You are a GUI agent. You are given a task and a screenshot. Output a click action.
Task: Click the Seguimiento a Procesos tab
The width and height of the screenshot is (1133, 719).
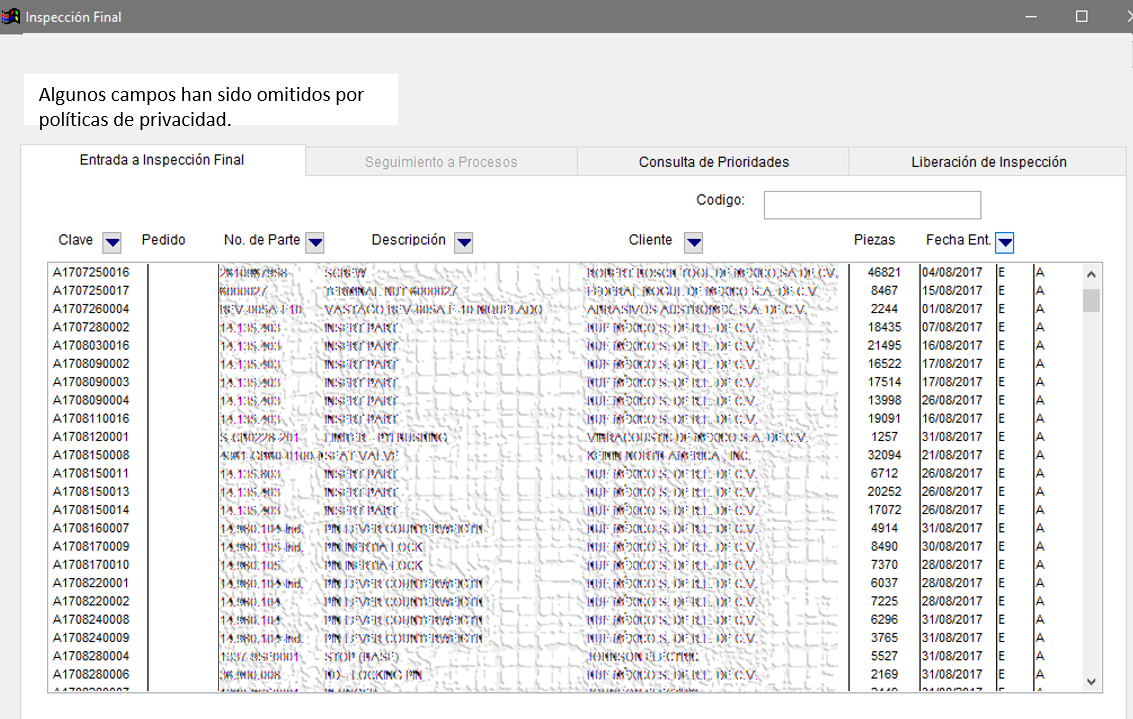440,162
